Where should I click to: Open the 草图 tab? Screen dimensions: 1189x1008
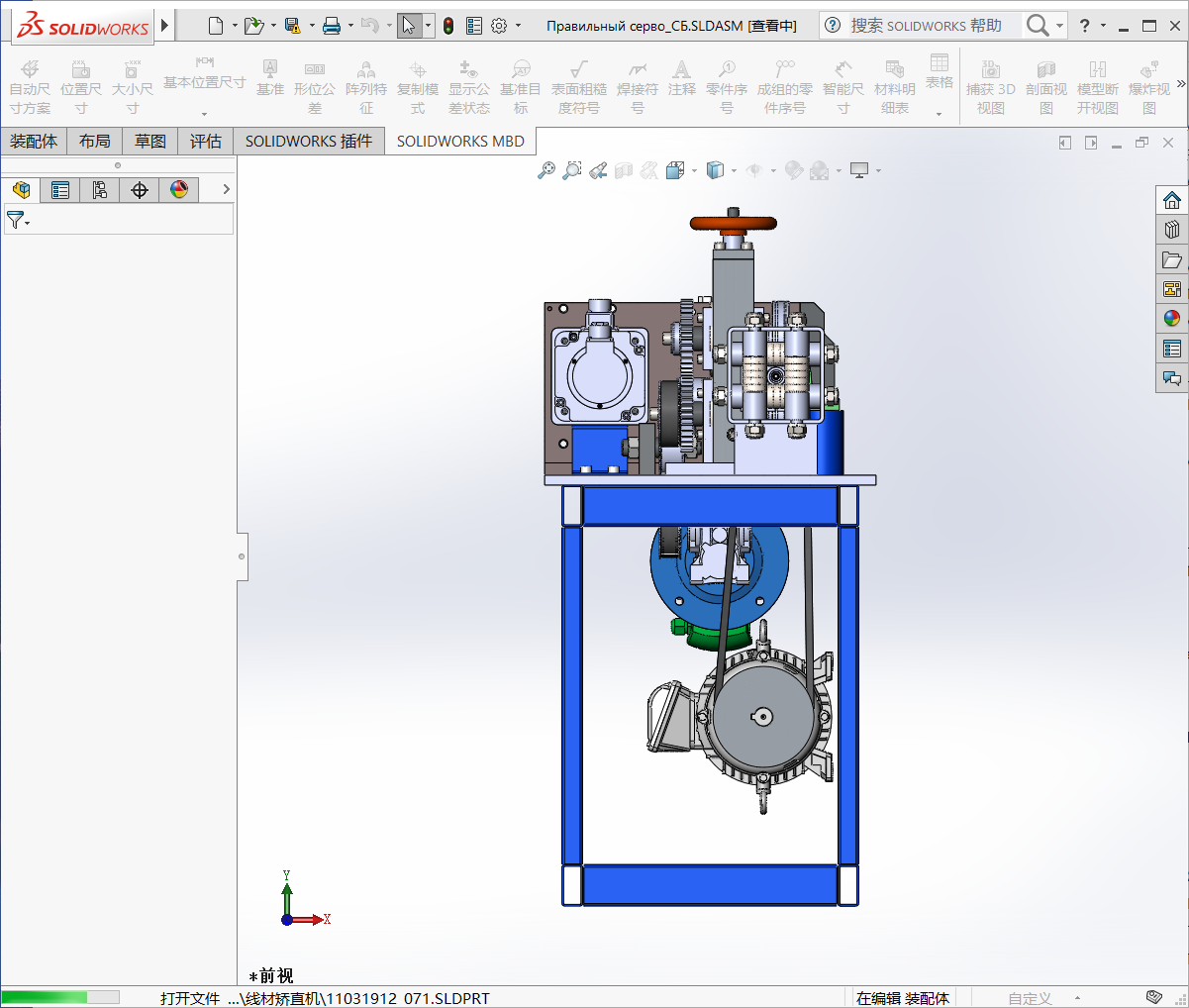click(x=150, y=142)
